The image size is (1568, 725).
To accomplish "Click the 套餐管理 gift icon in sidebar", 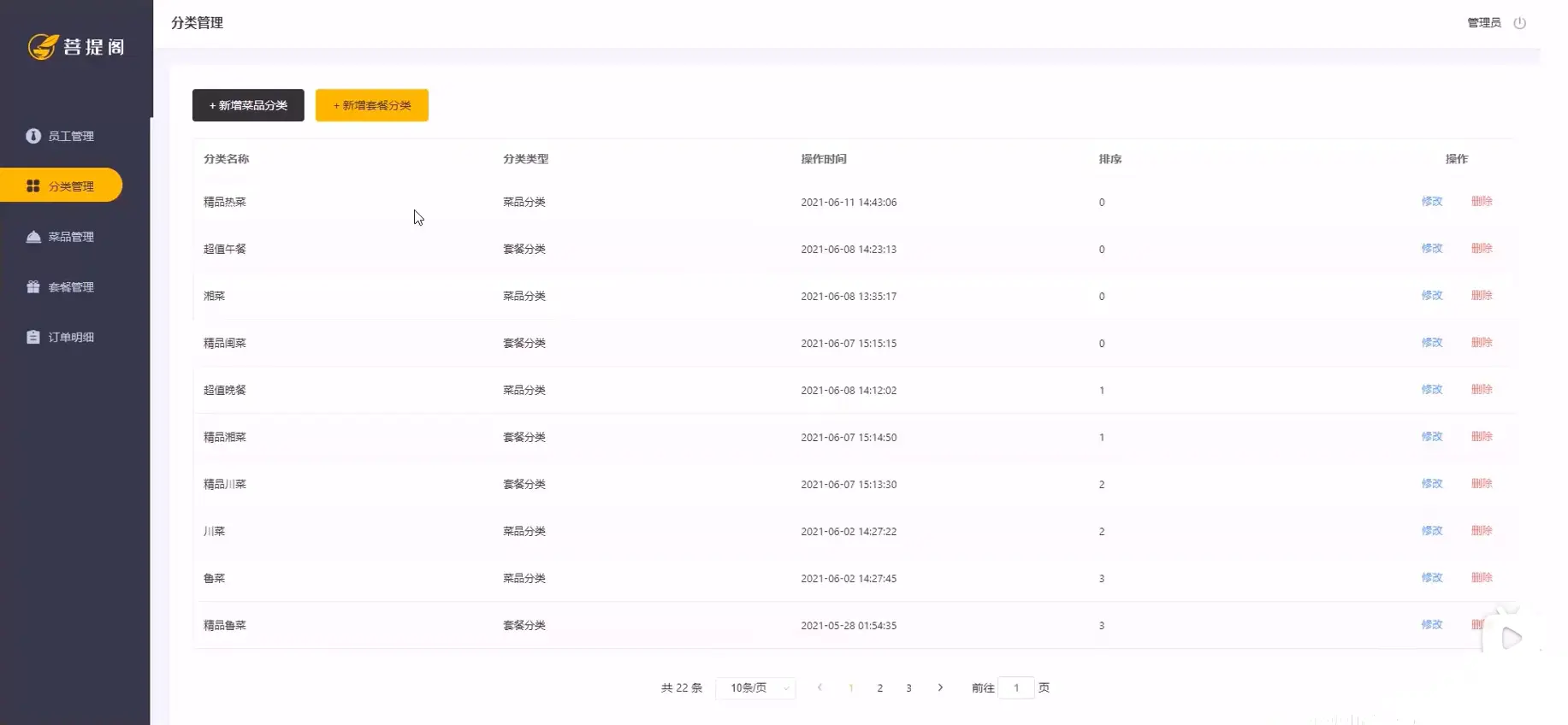I will point(33,287).
